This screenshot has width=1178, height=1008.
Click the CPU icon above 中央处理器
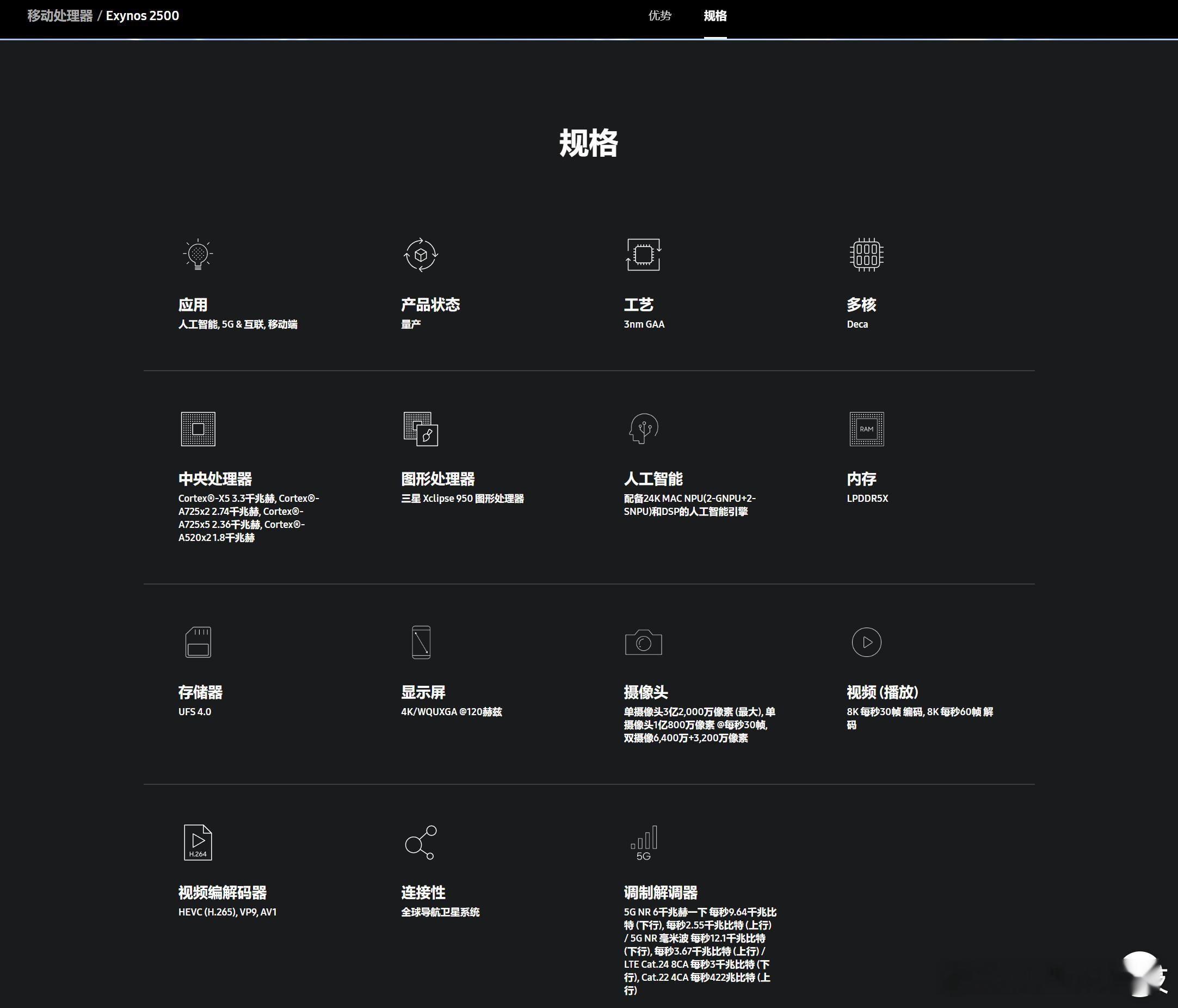198,429
